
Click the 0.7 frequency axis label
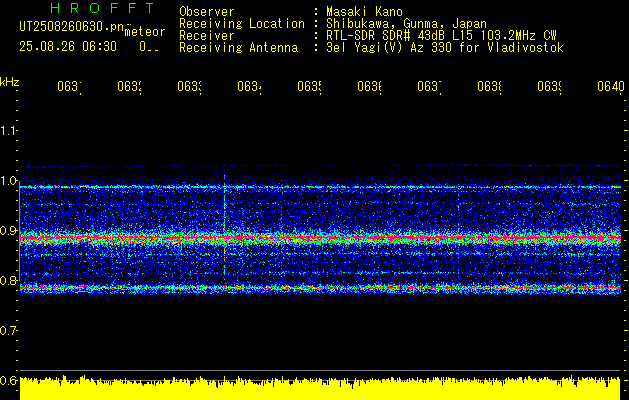click(x=8, y=331)
